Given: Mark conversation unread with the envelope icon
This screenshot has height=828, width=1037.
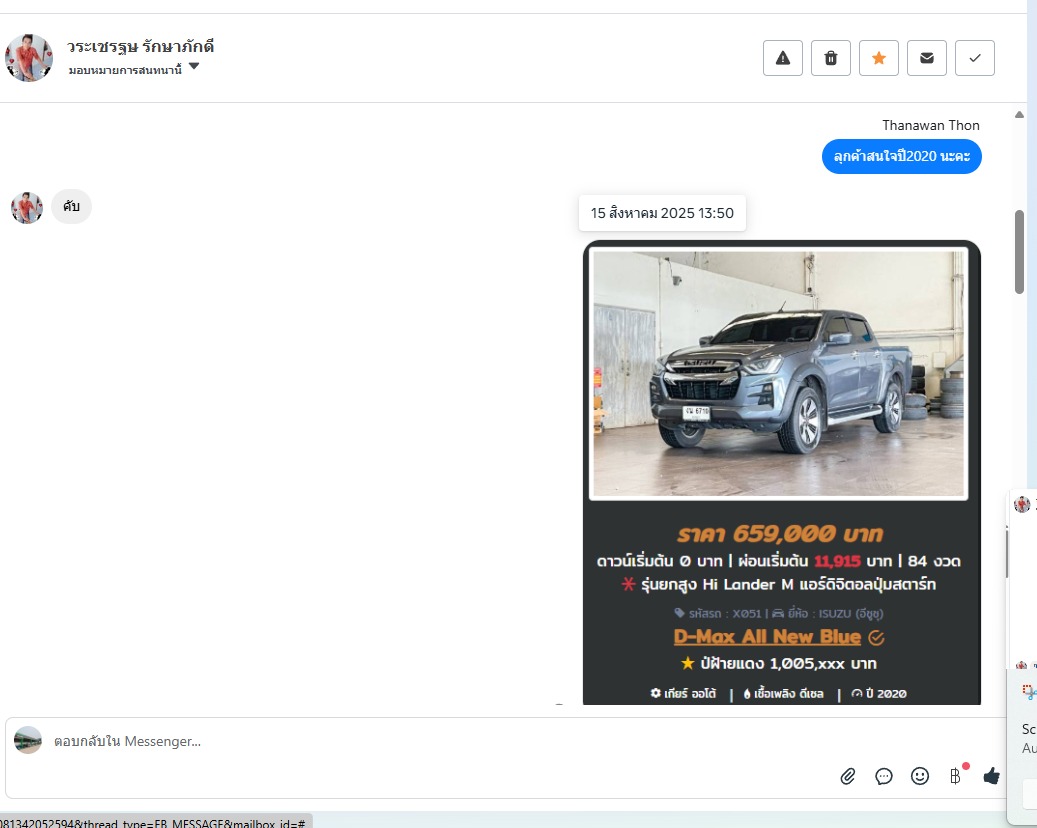Looking at the screenshot, I should [x=927, y=58].
